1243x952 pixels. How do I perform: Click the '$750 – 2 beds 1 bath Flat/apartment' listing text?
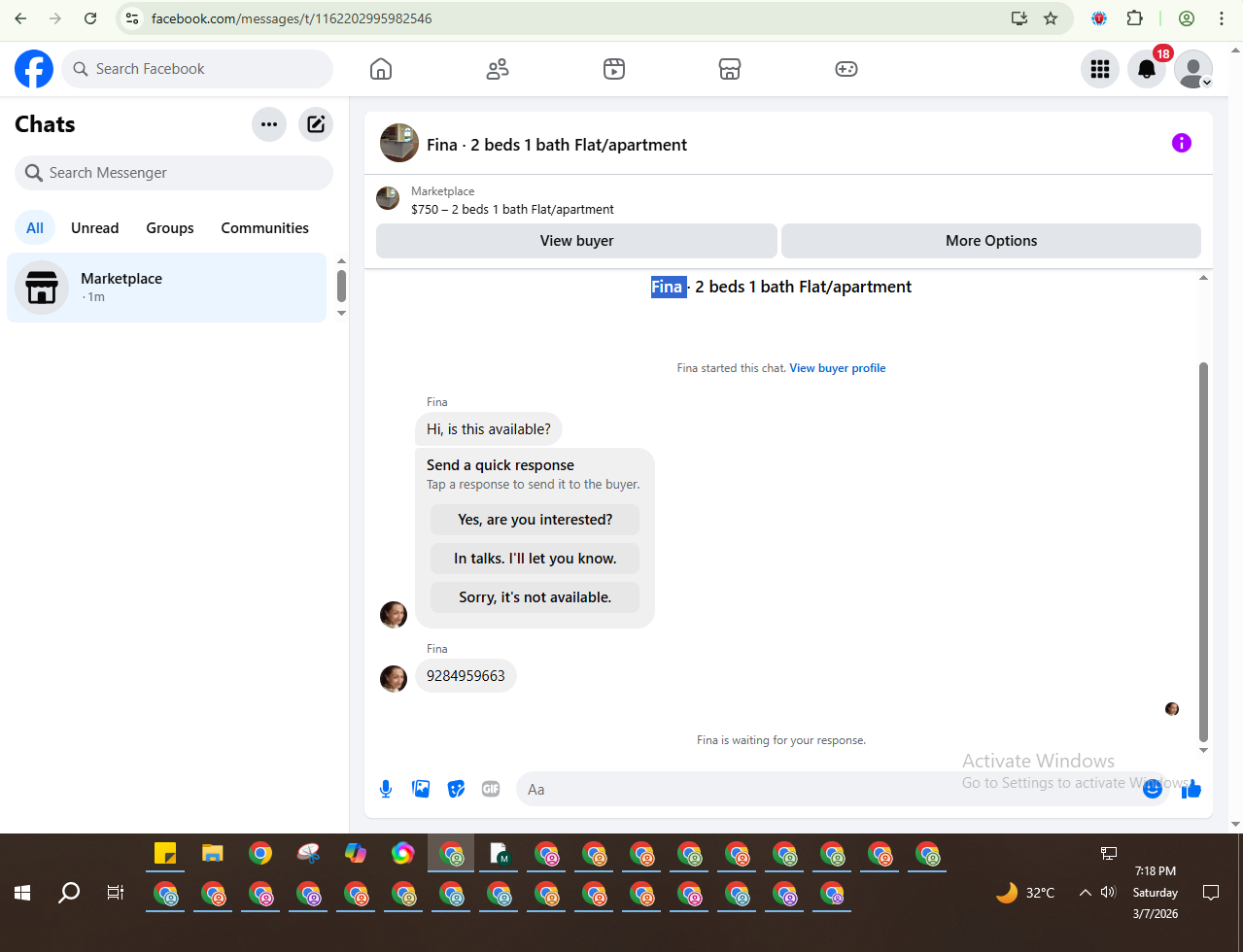(x=512, y=209)
